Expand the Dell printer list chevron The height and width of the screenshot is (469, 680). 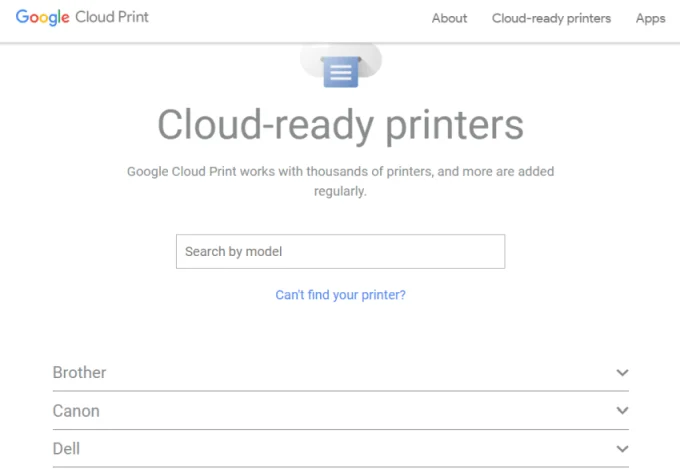tap(622, 449)
